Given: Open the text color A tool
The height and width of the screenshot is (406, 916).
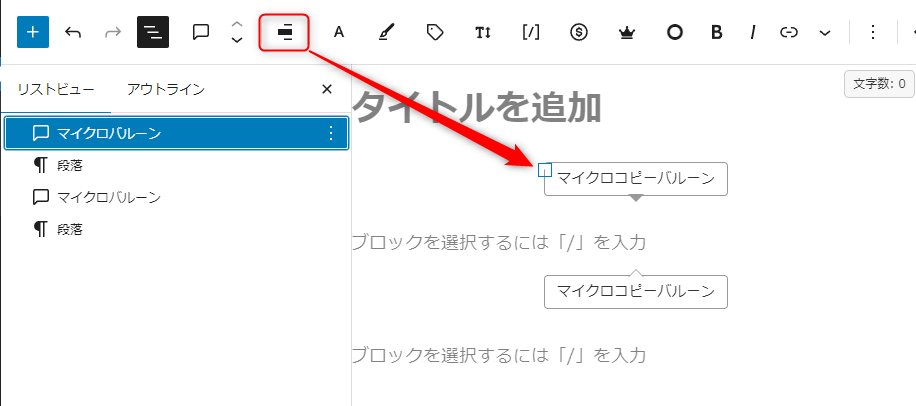Looking at the screenshot, I should [338, 32].
